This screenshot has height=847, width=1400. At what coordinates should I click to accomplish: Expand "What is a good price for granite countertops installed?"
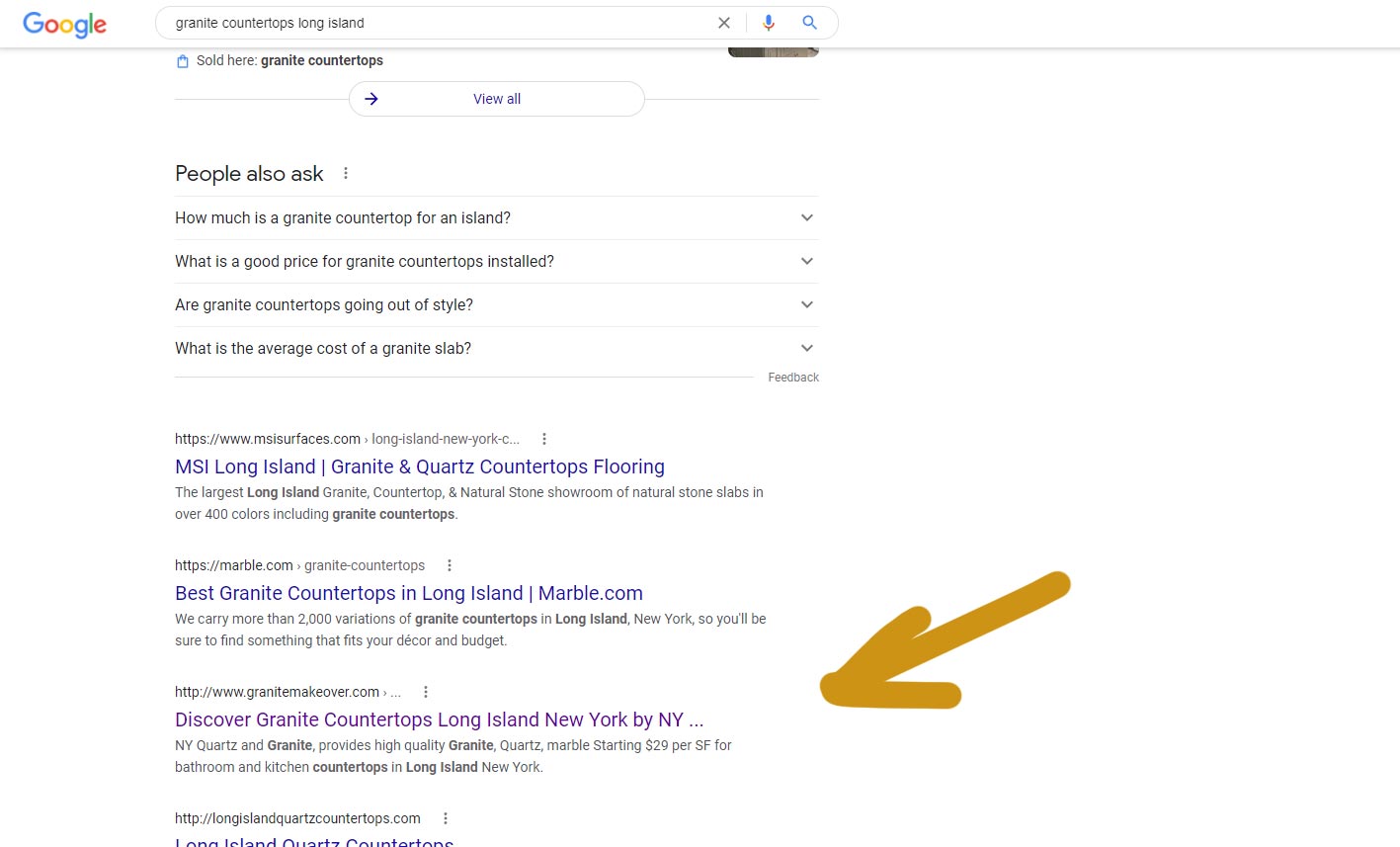[497, 261]
